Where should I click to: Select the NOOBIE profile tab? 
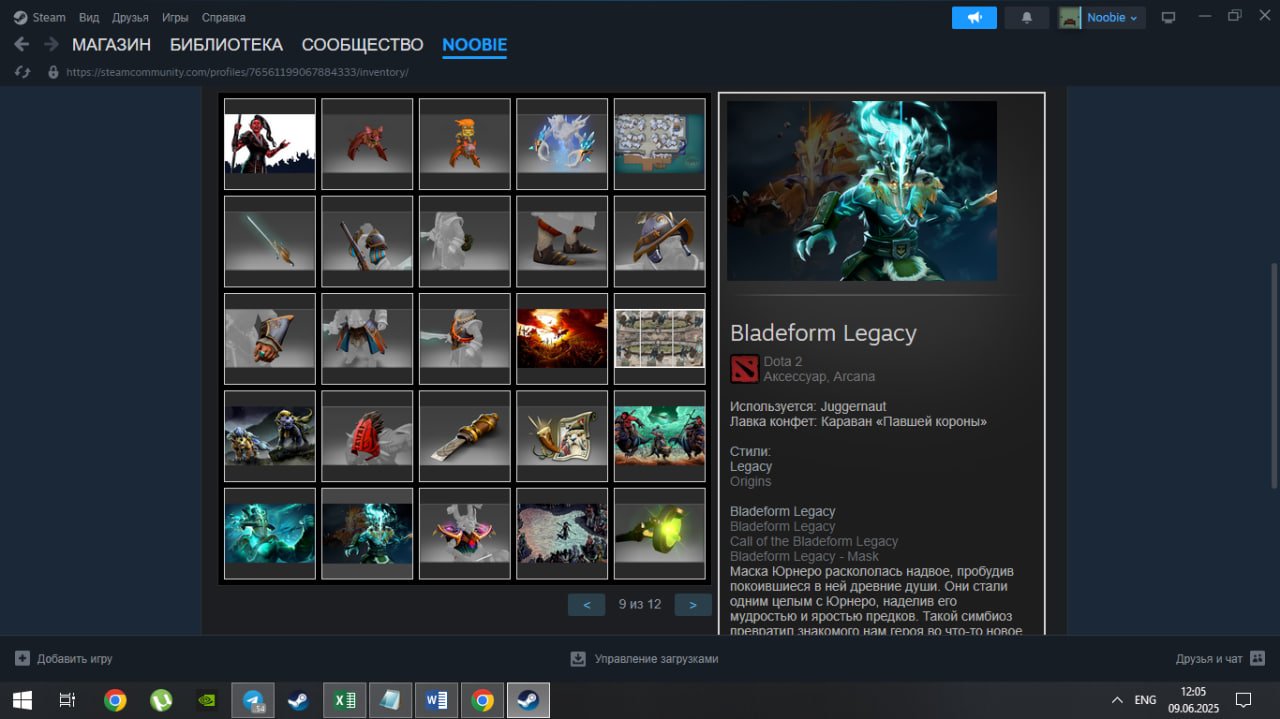[x=474, y=45]
